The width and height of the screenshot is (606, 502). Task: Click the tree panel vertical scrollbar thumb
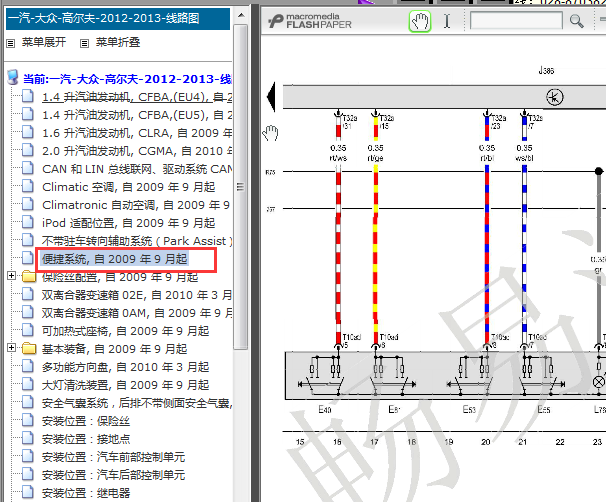tap(241, 187)
